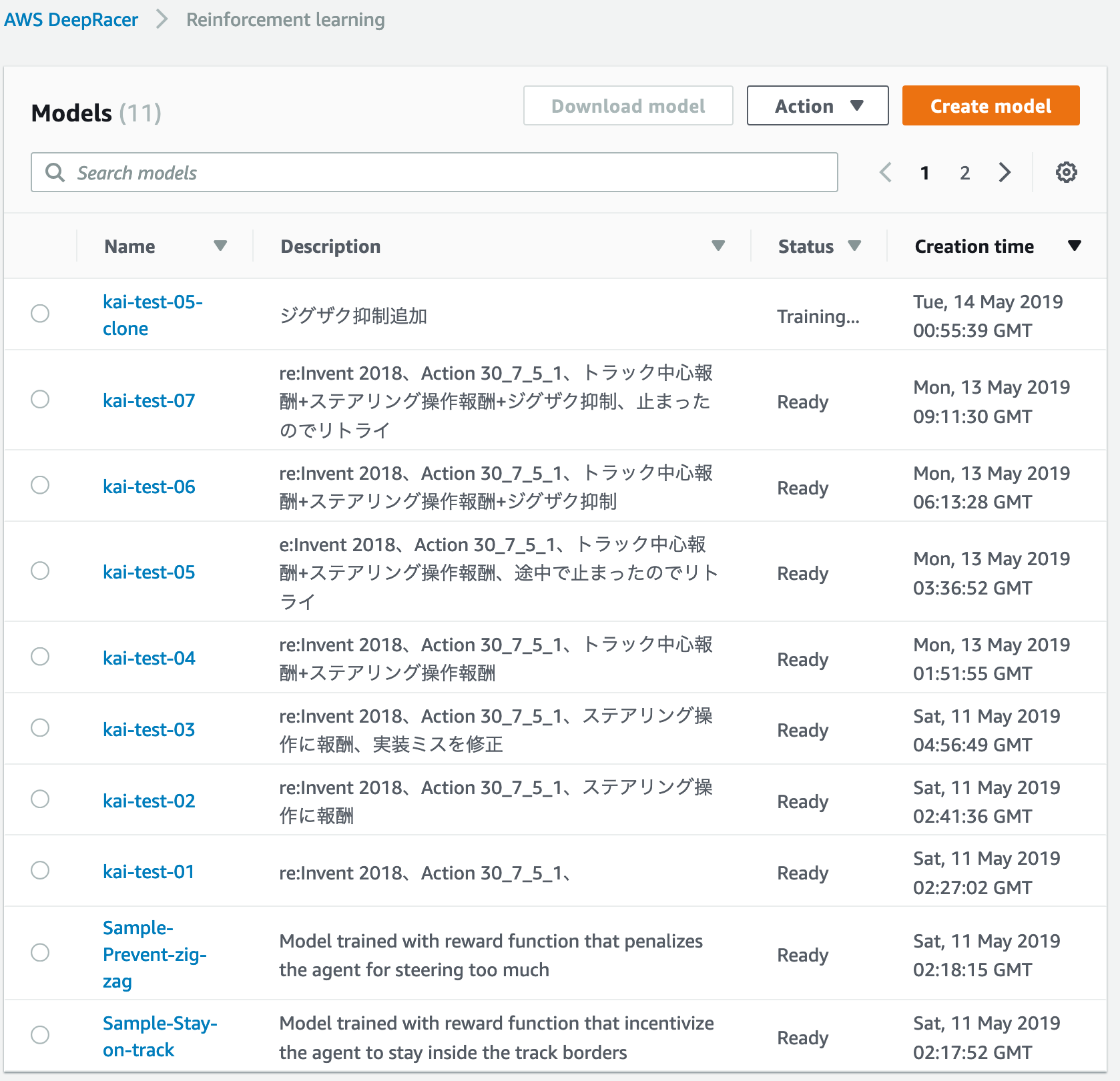Go to the next page arrow

(x=1005, y=172)
